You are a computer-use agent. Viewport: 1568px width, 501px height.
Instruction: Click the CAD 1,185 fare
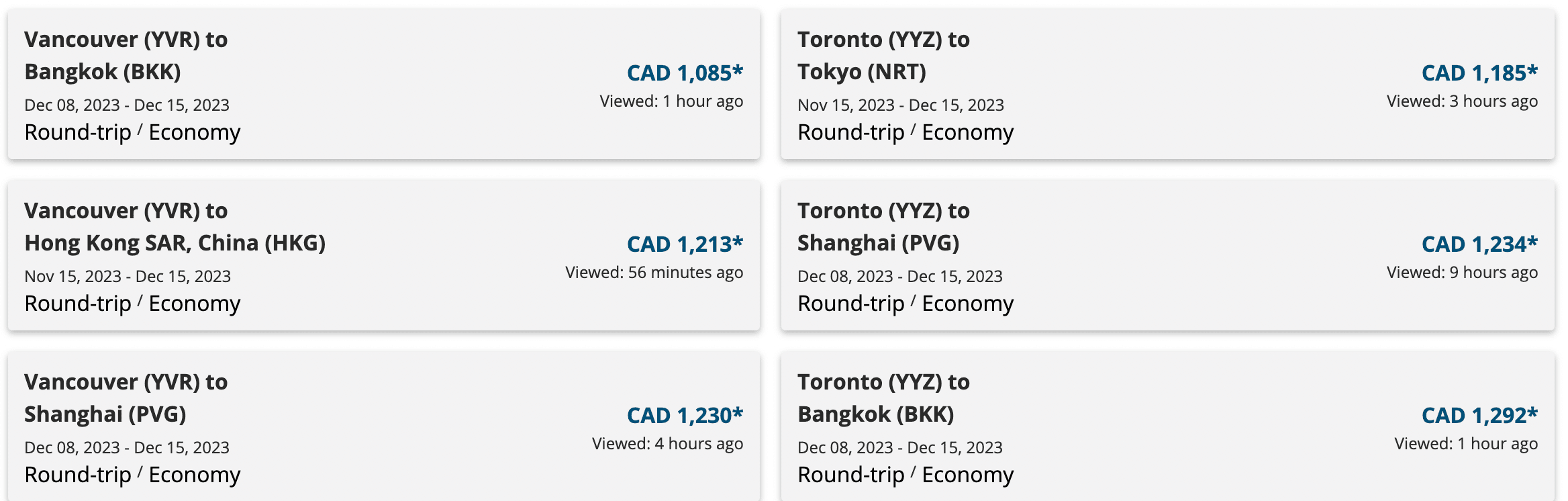pos(1479,73)
